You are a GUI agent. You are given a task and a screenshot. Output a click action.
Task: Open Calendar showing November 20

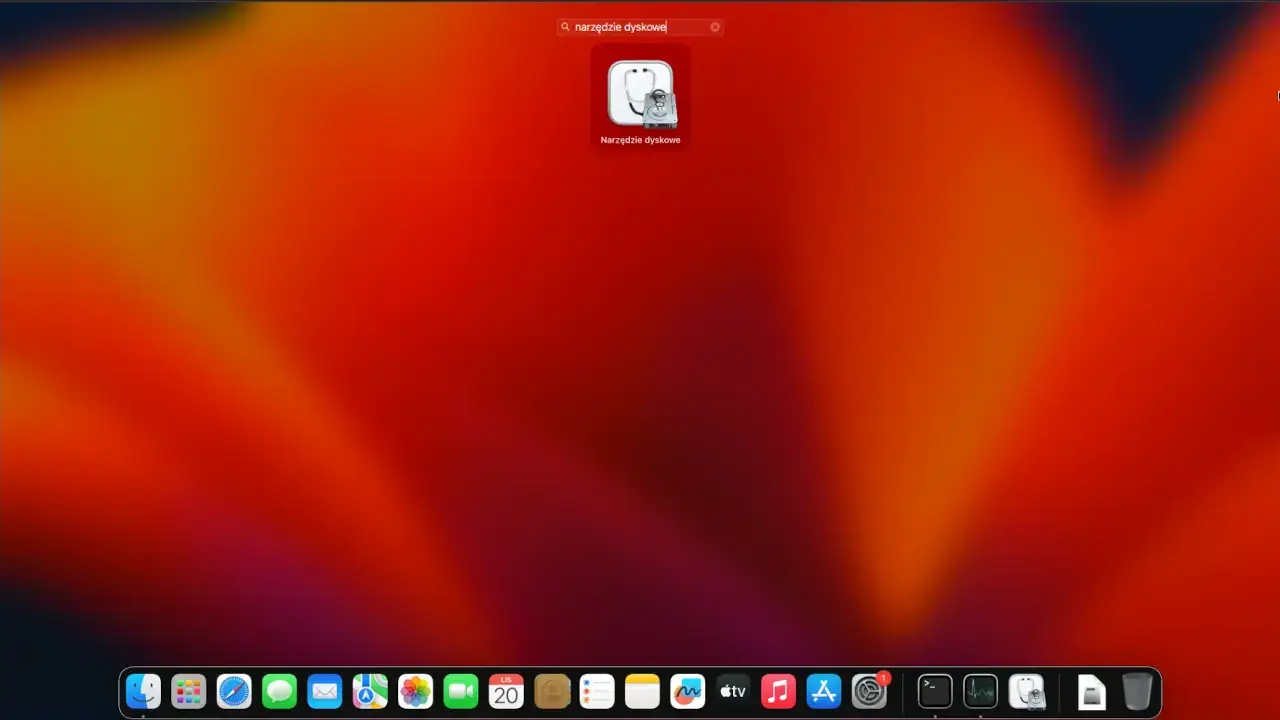pos(505,691)
